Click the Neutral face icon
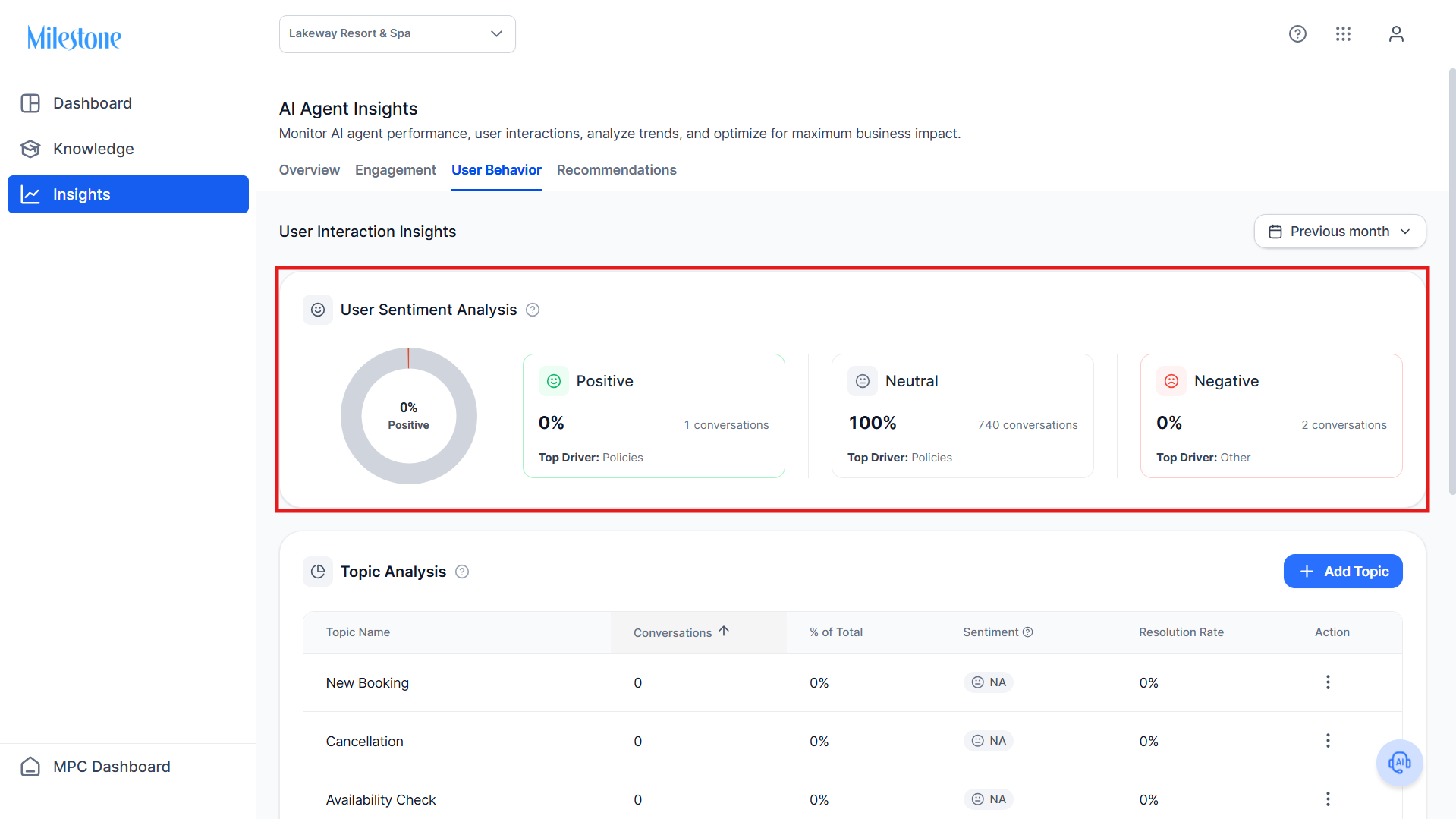The width and height of the screenshot is (1456, 819). (863, 381)
